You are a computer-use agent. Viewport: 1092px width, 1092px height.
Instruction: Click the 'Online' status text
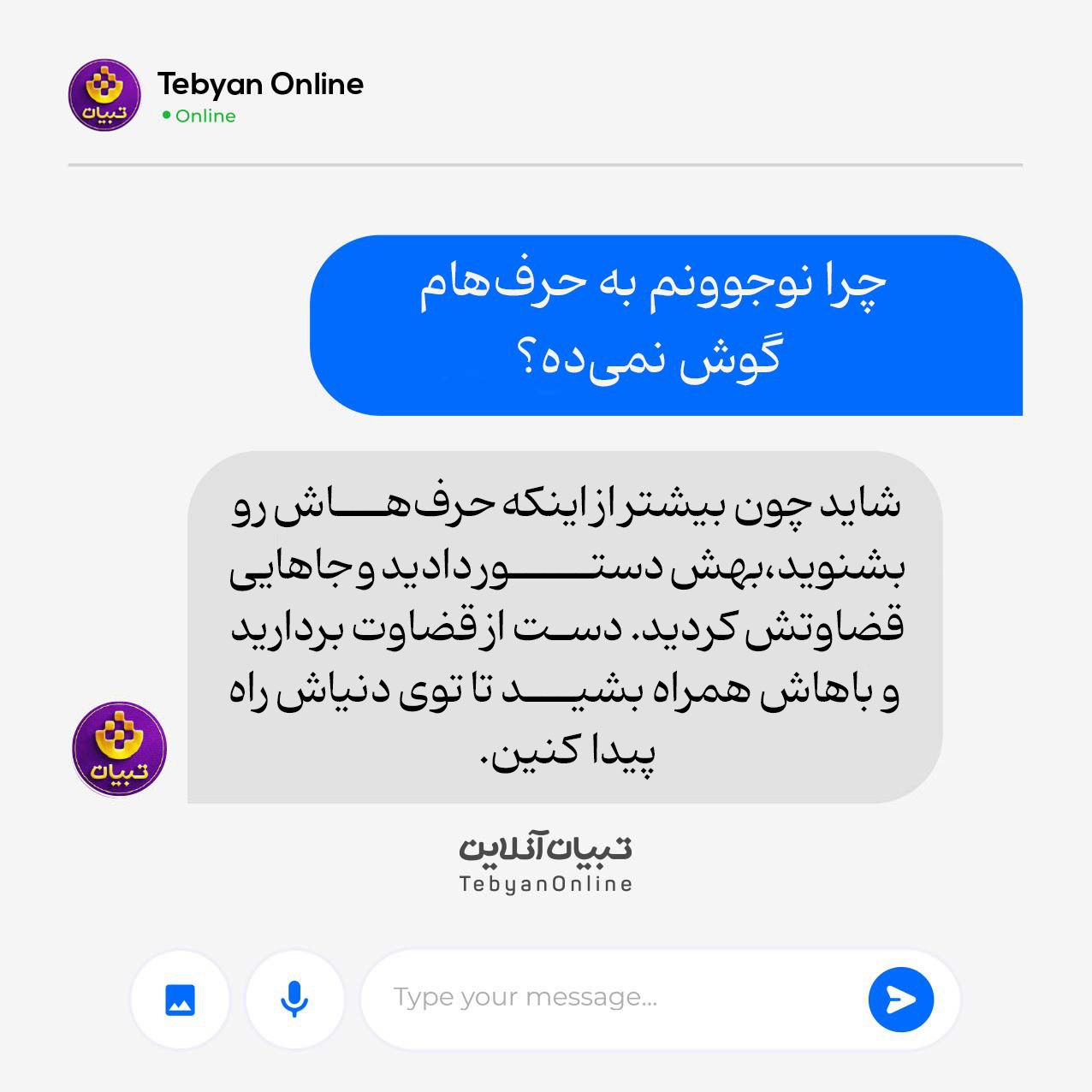point(205,116)
